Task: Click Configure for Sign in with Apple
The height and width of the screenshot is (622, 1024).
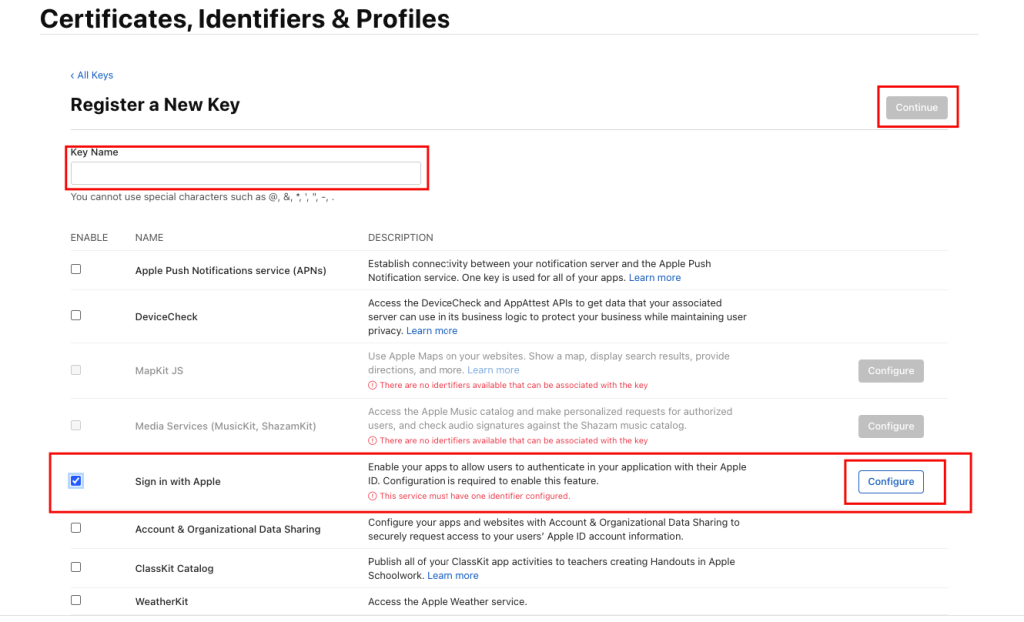Action: pyautogui.click(x=890, y=482)
